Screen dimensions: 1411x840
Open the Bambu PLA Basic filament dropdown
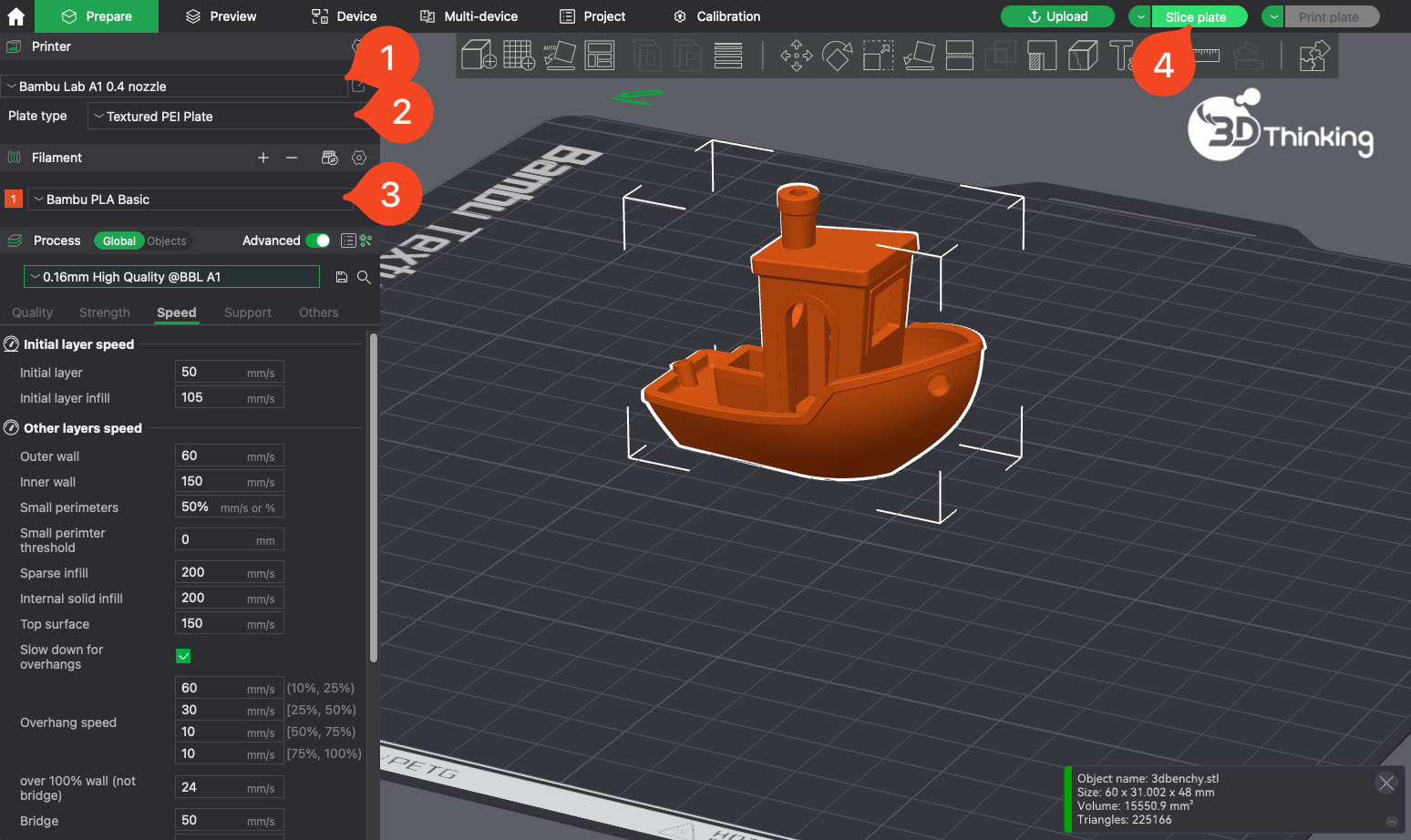(x=190, y=200)
